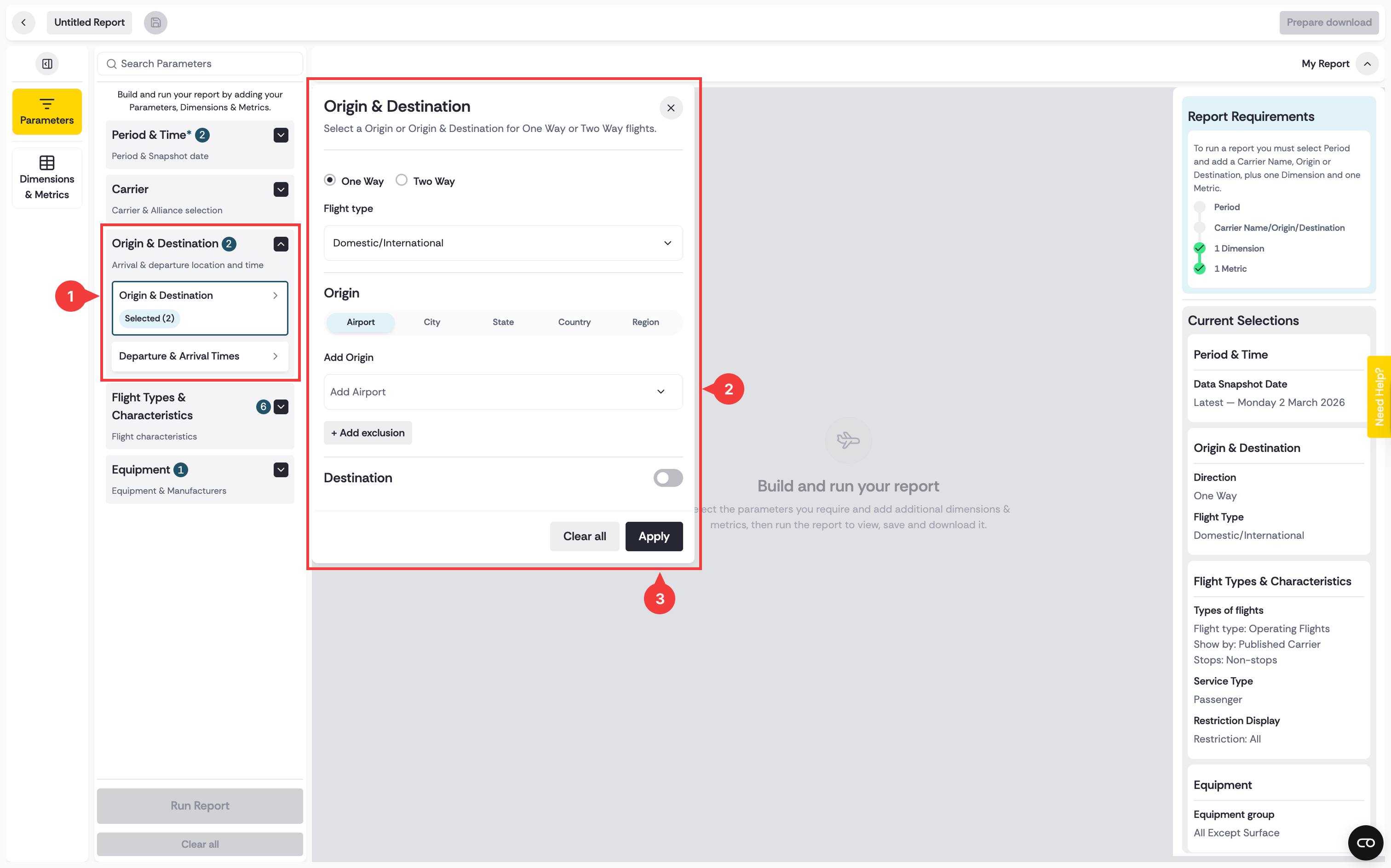Expand the Period & Time section
Screen dimensions: 1391x868
click(281, 135)
